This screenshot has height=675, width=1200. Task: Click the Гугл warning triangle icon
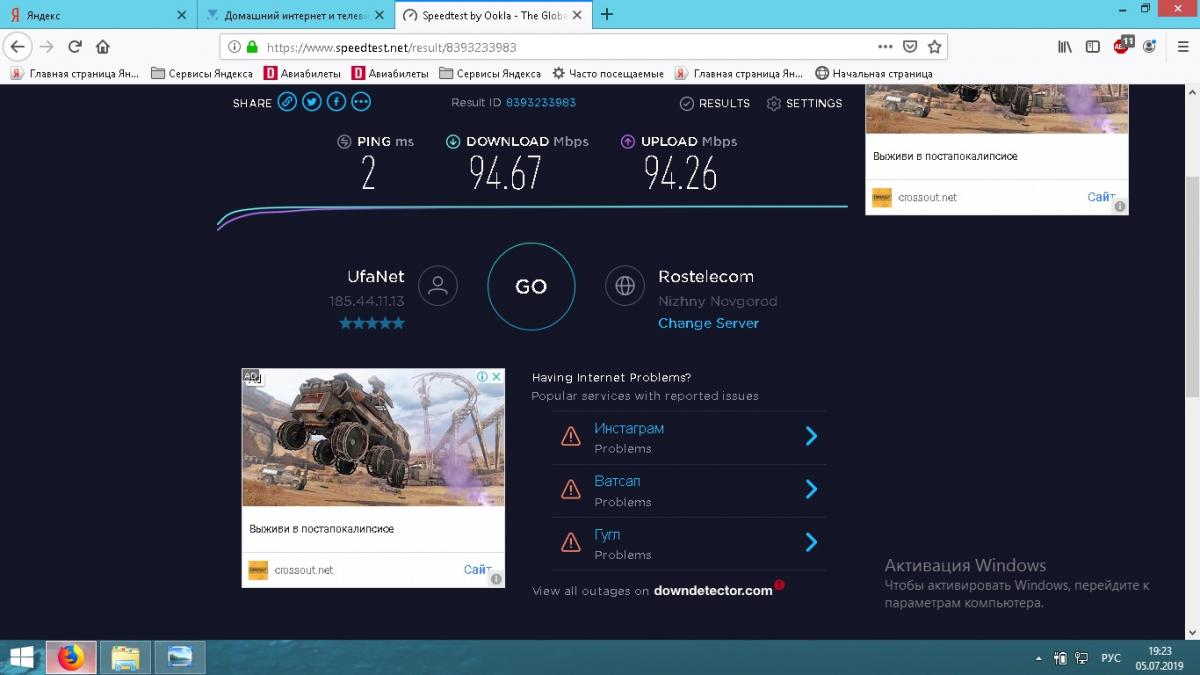click(571, 543)
